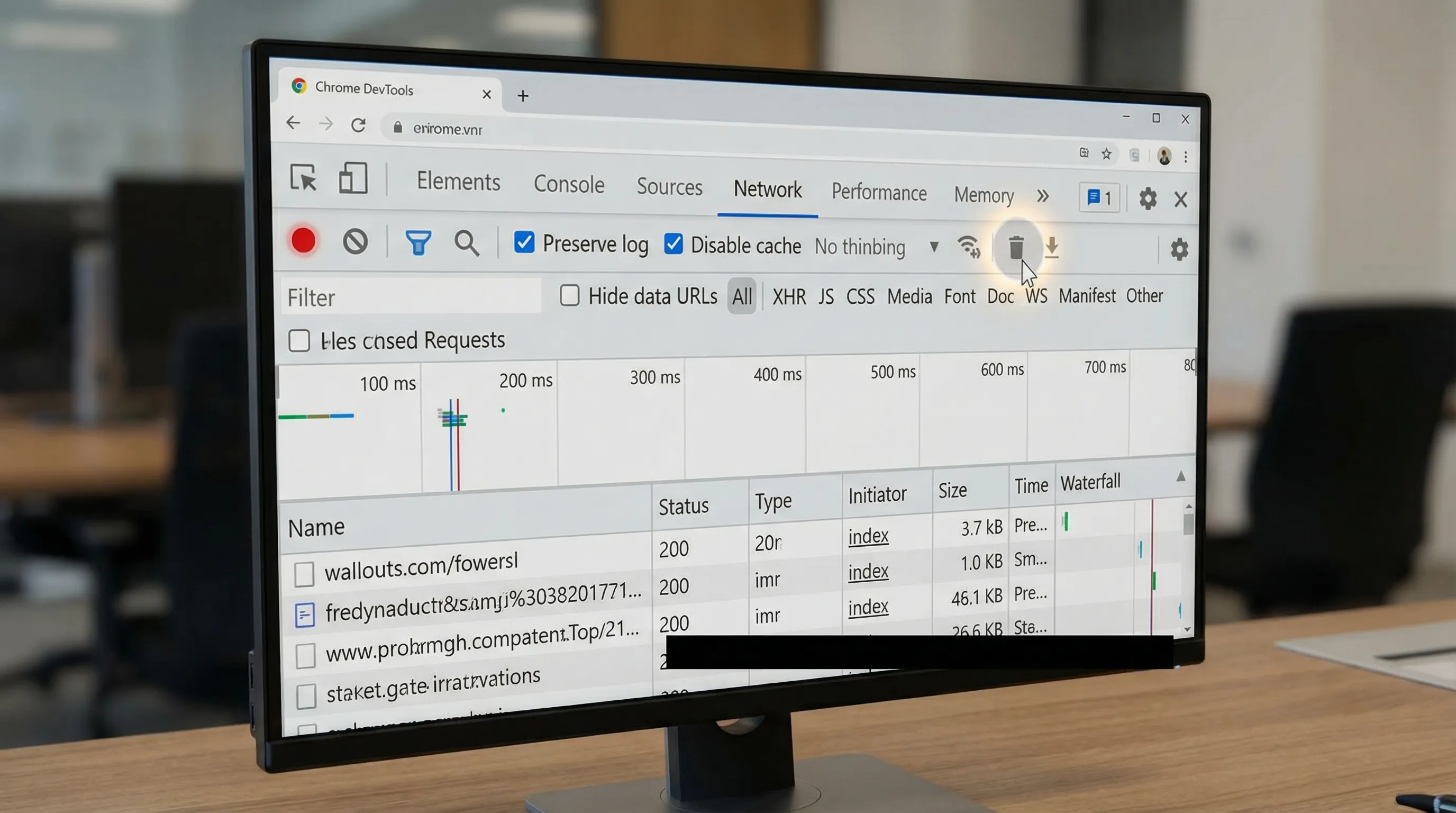This screenshot has width=1456, height=813.
Task: Click the red record network log button
Action: coord(303,241)
